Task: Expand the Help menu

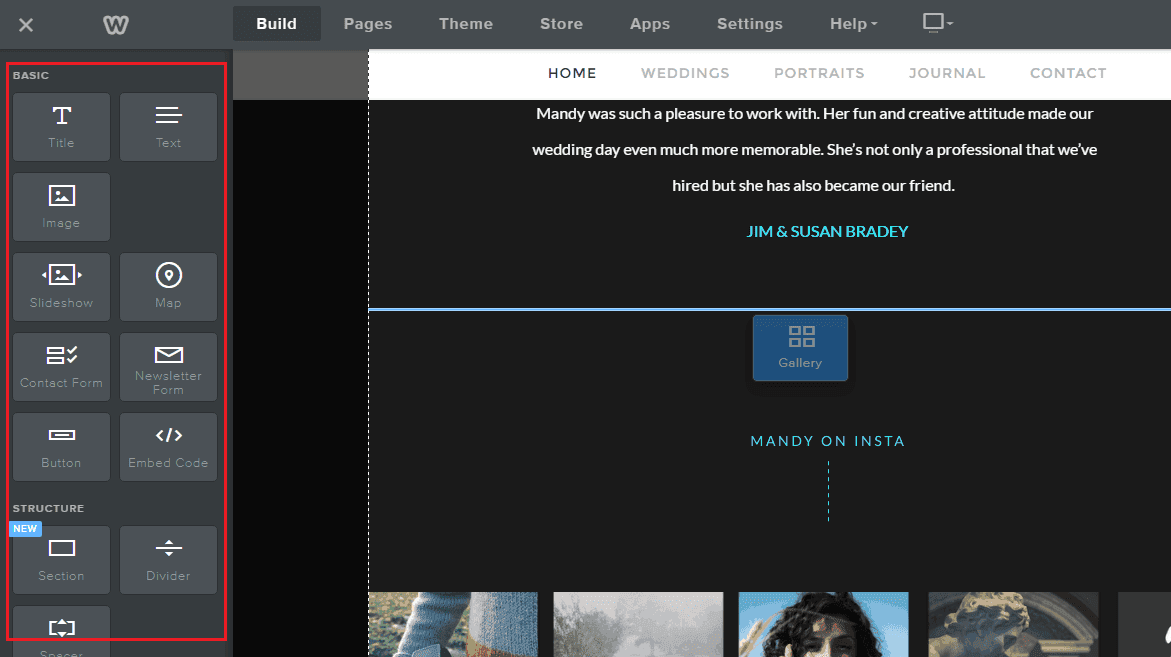Action: [x=854, y=24]
